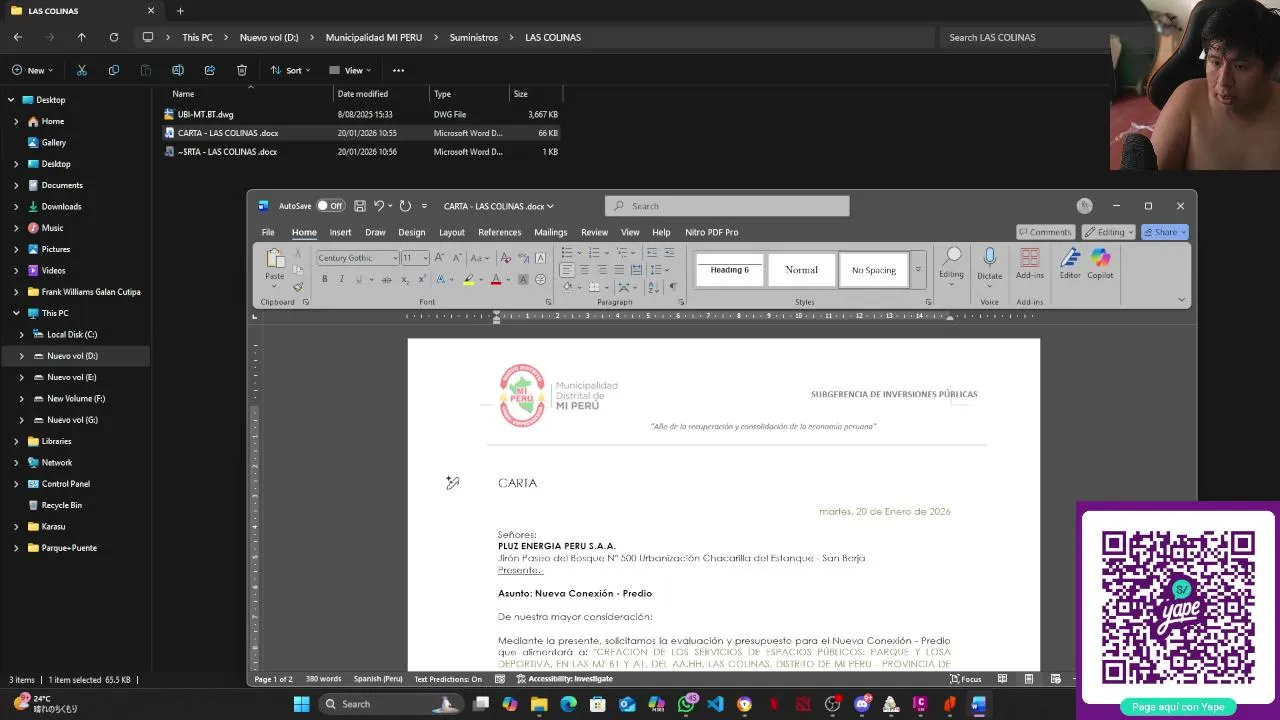This screenshot has width=1280, height=720.
Task: Collapse the Word ribbon chevron
Action: click(x=1181, y=300)
